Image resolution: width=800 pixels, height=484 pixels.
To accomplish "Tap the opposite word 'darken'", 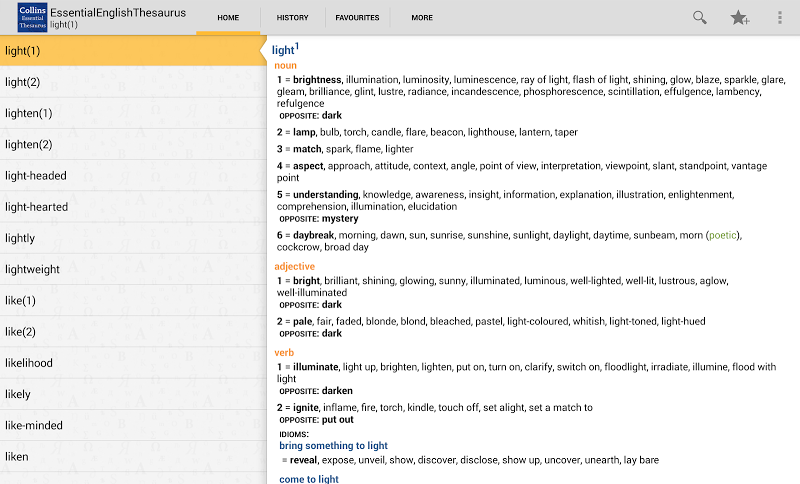I will click(337, 391).
